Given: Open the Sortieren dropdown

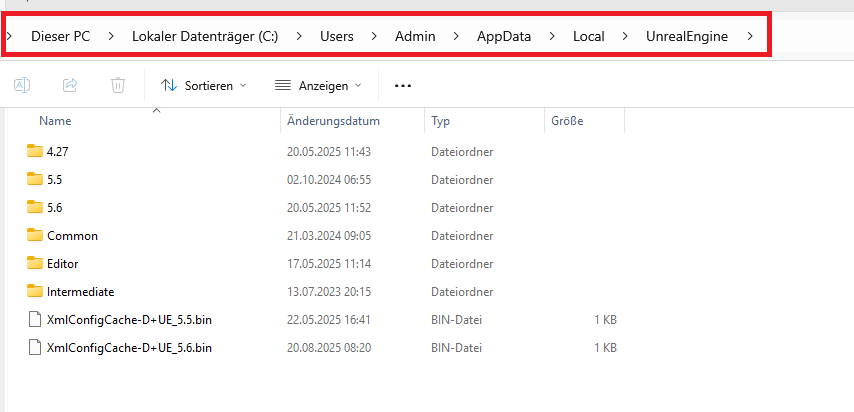Looking at the screenshot, I should pyautogui.click(x=203, y=86).
